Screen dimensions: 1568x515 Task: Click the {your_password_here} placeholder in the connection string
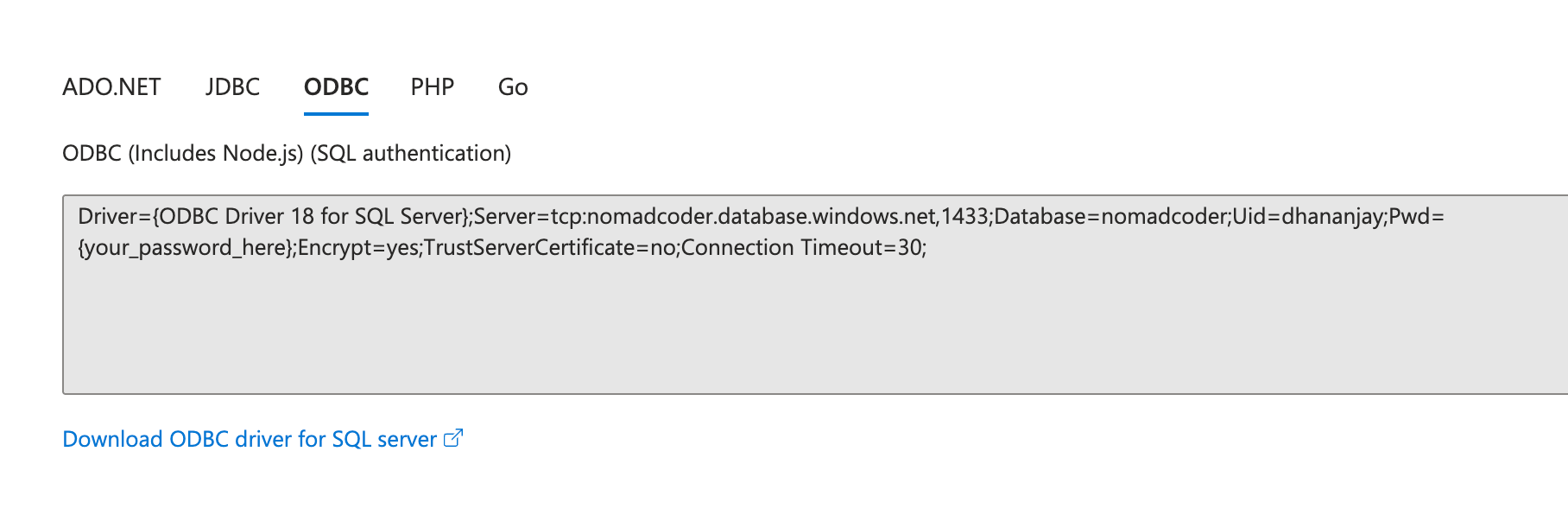186,248
